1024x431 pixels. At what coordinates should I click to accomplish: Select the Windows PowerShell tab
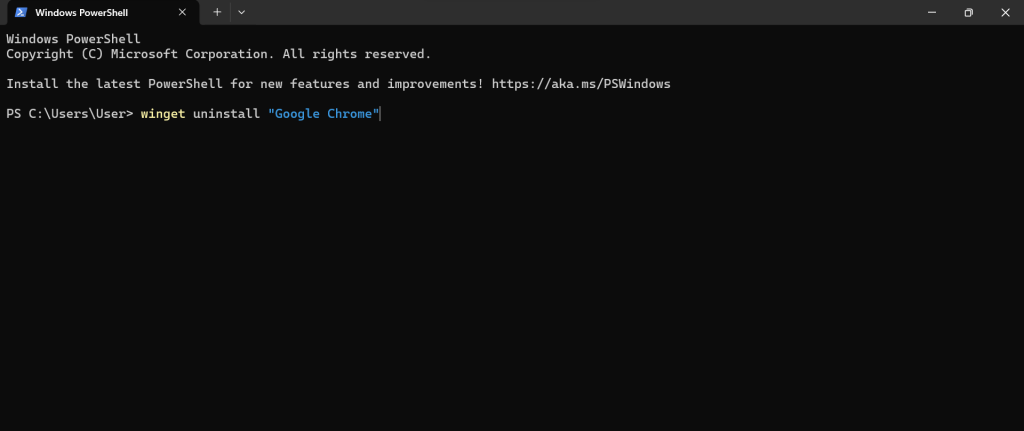101,12
